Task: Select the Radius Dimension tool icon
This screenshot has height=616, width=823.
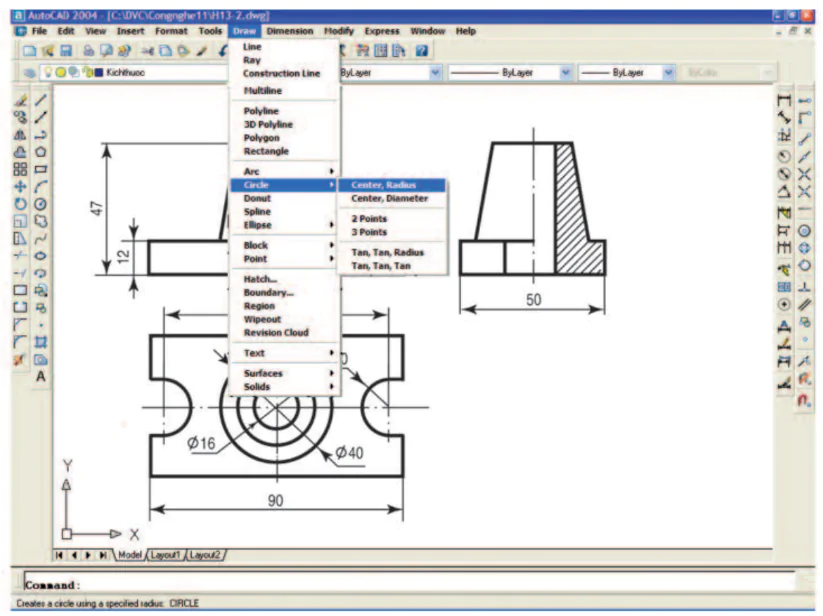Action: pos(784,156)
